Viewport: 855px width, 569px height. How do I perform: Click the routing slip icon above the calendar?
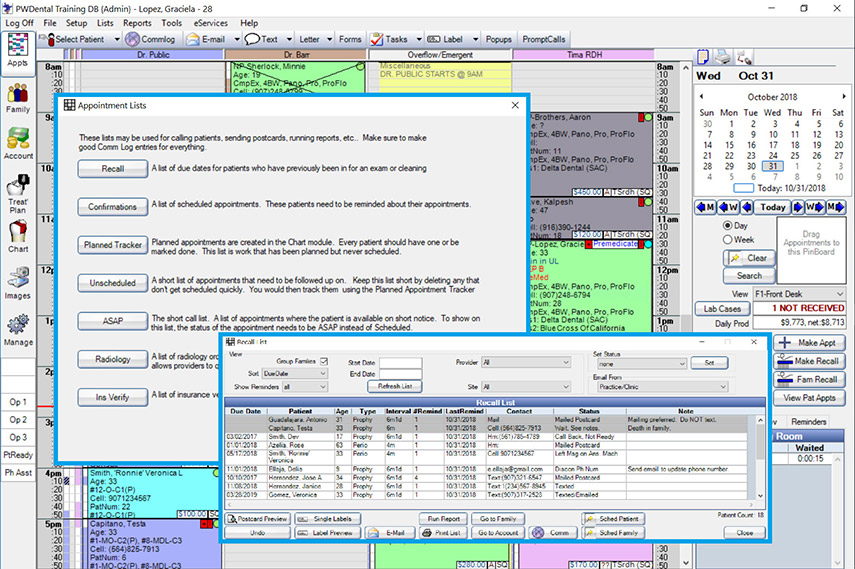(x=744, y=57)
